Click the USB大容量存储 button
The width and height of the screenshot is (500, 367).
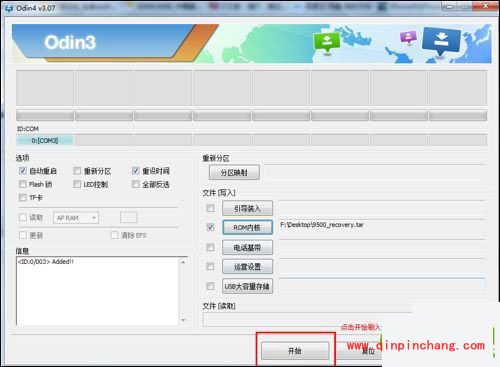[247, 286]
